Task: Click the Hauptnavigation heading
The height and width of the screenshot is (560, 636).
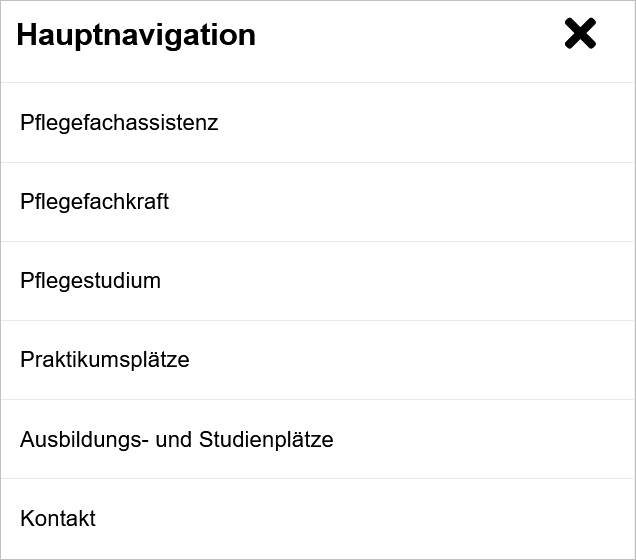Action: point(136,35)
